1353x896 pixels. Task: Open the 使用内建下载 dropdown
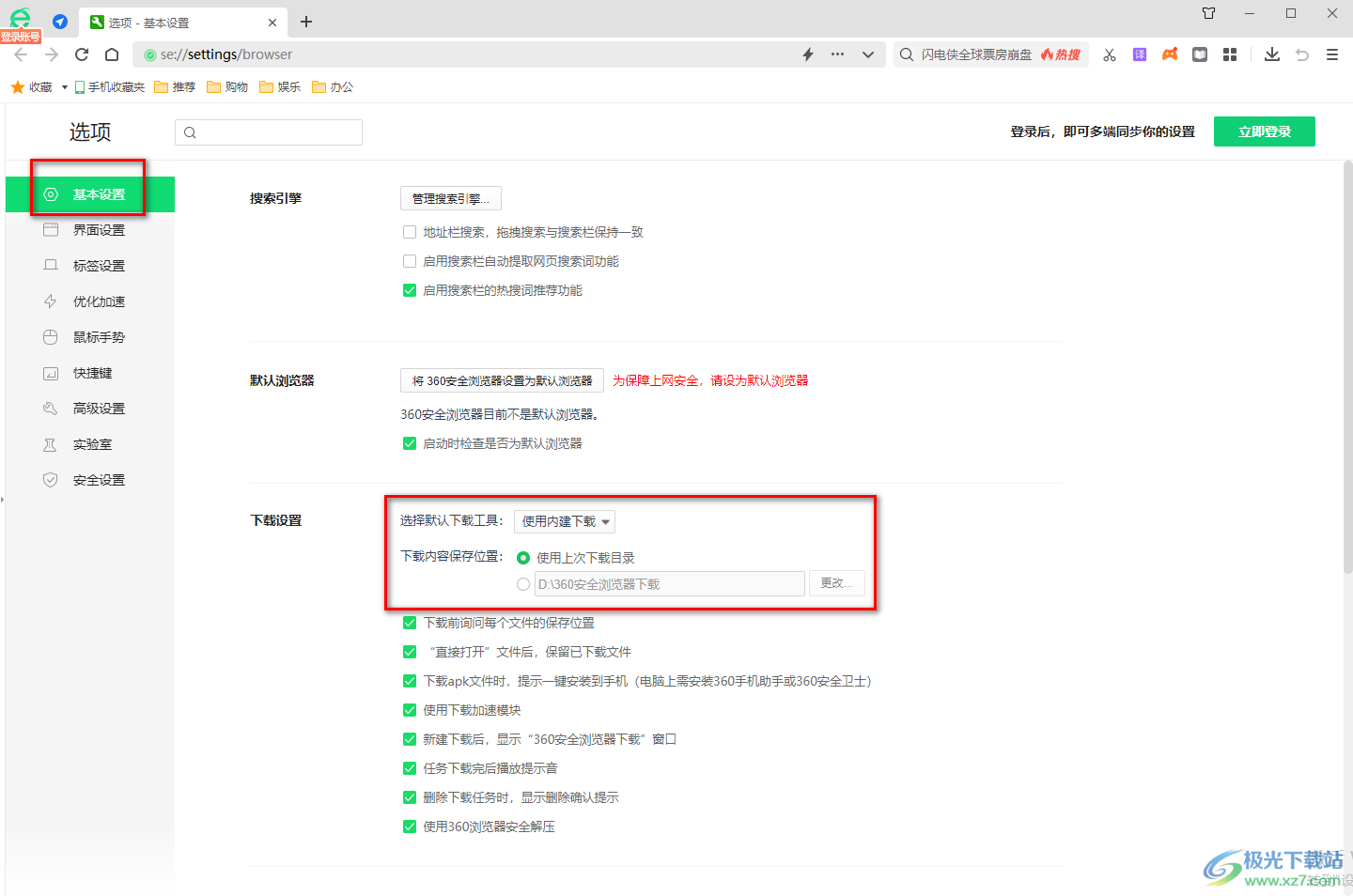(565, 521)
